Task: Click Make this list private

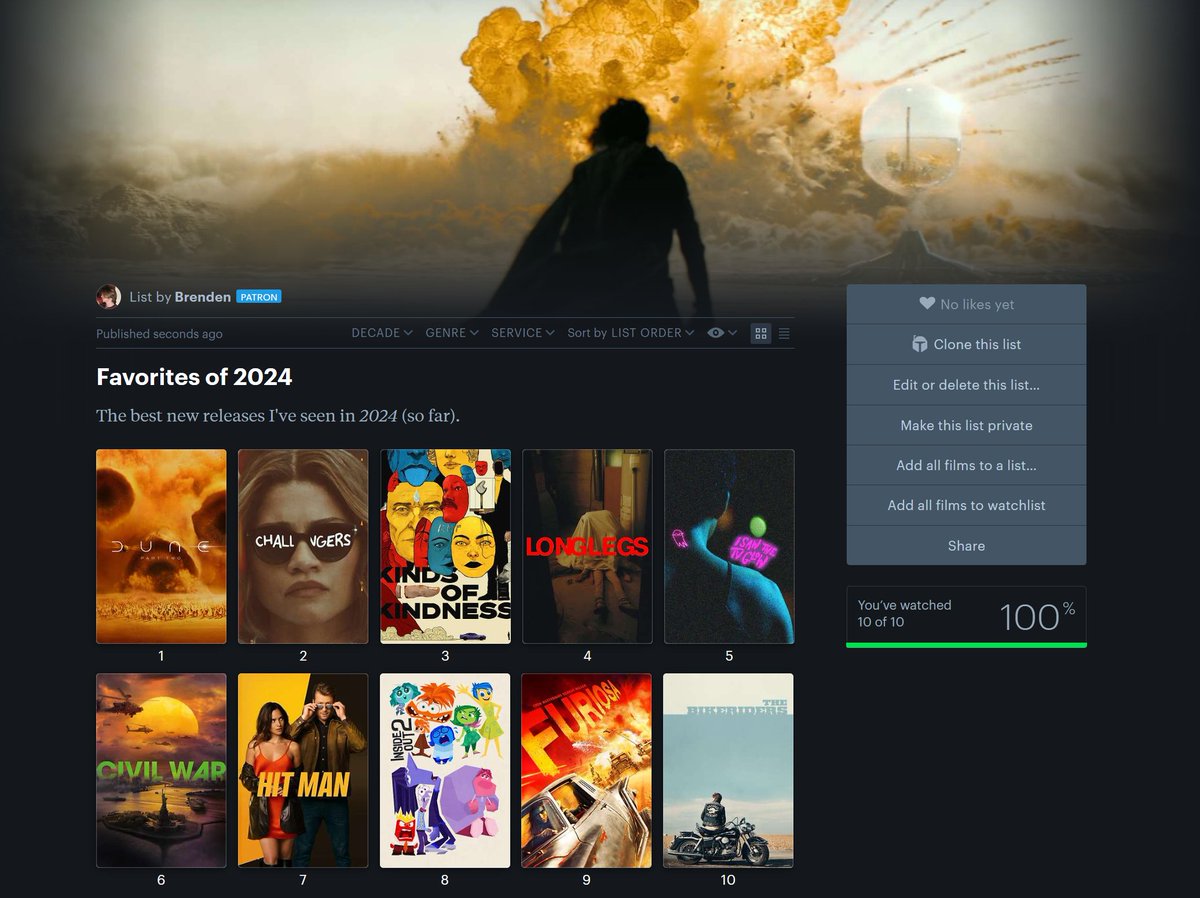Action: (966, 425)
